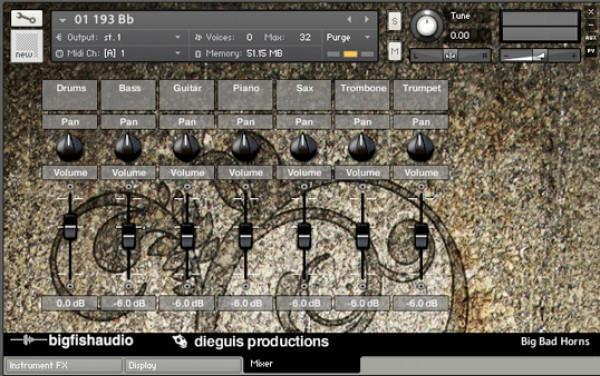Screen dimensions: 600x376
Task: Click the dieguis productions logo
Action: [250, 341]
